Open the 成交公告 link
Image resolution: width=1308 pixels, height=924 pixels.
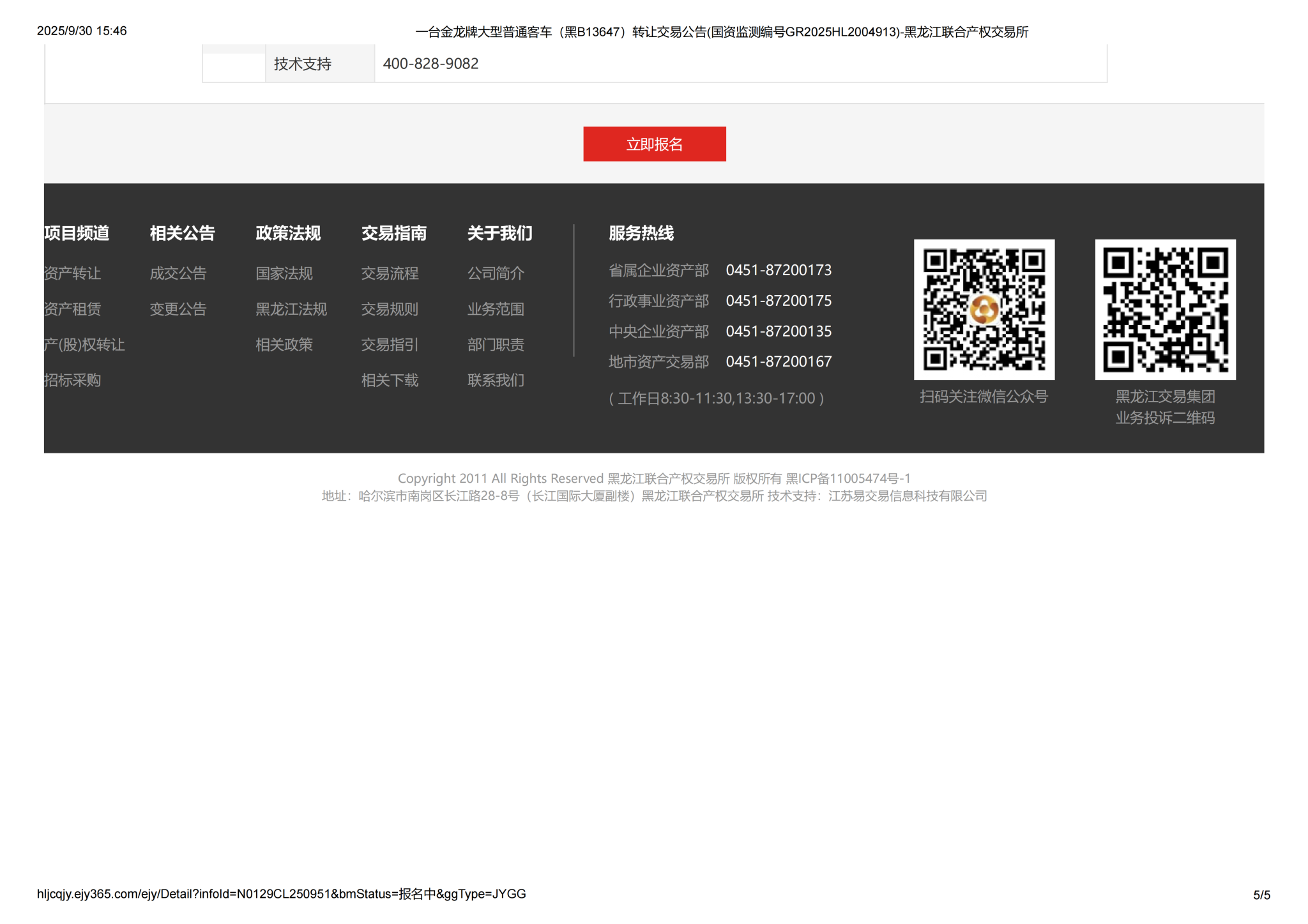point(178,273)
